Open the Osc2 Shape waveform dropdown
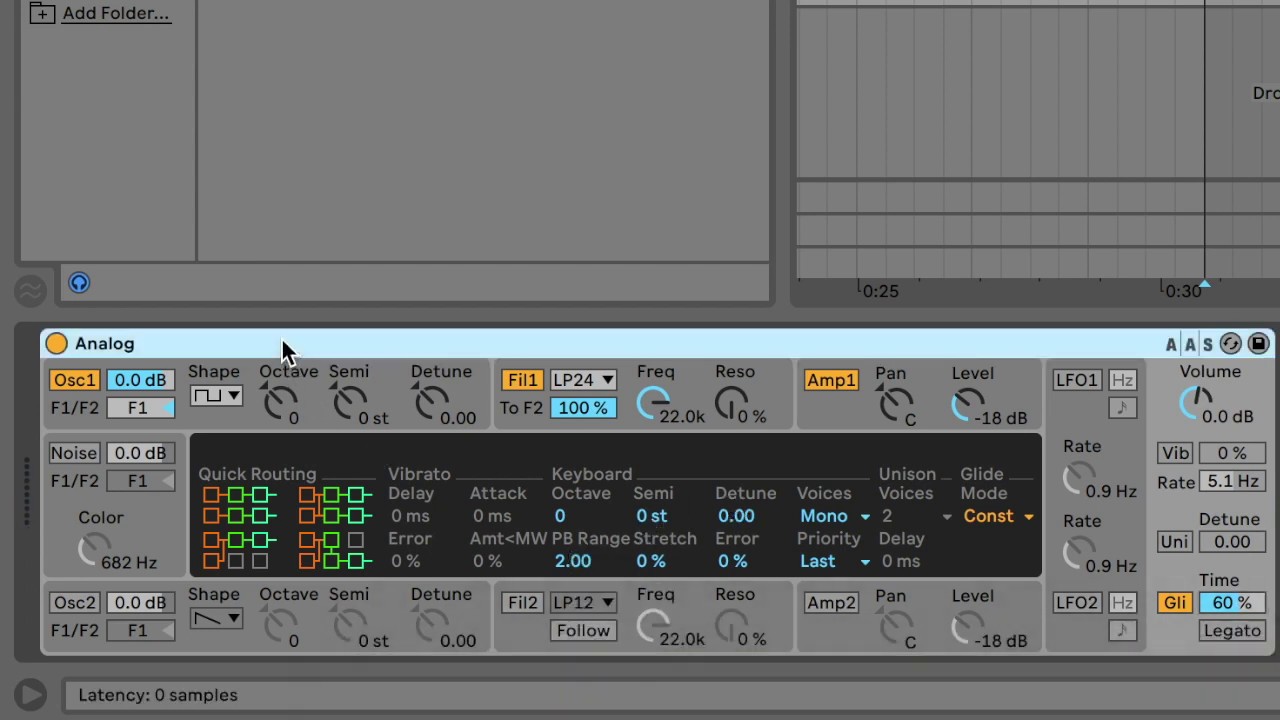The height and width of the screenshot is (720, 1280). pyautogui.click(x=216, y=619)
